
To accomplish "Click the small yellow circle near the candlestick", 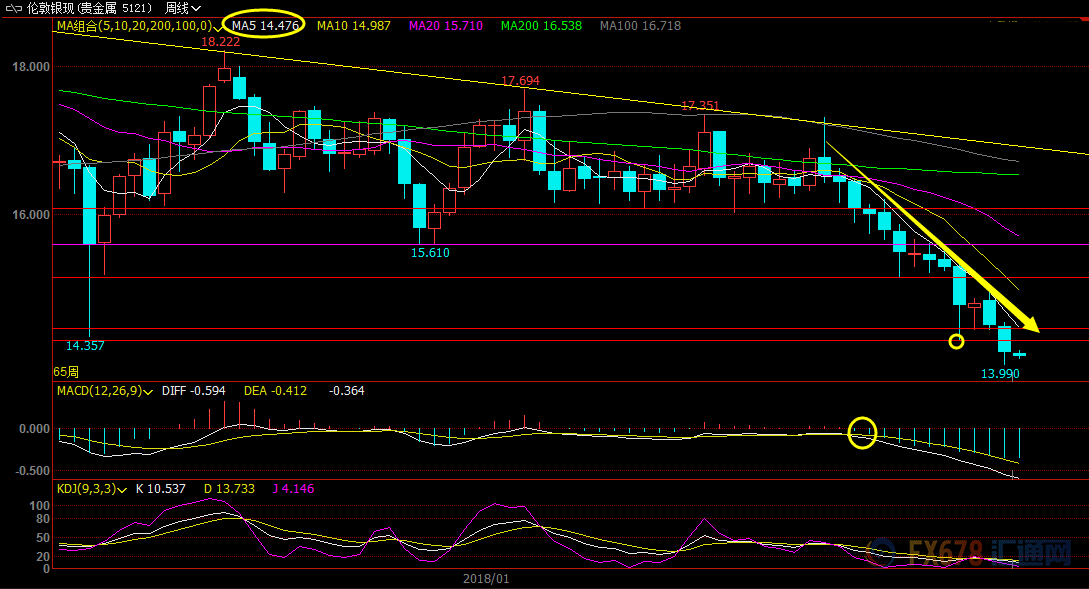I will [956, 341].
